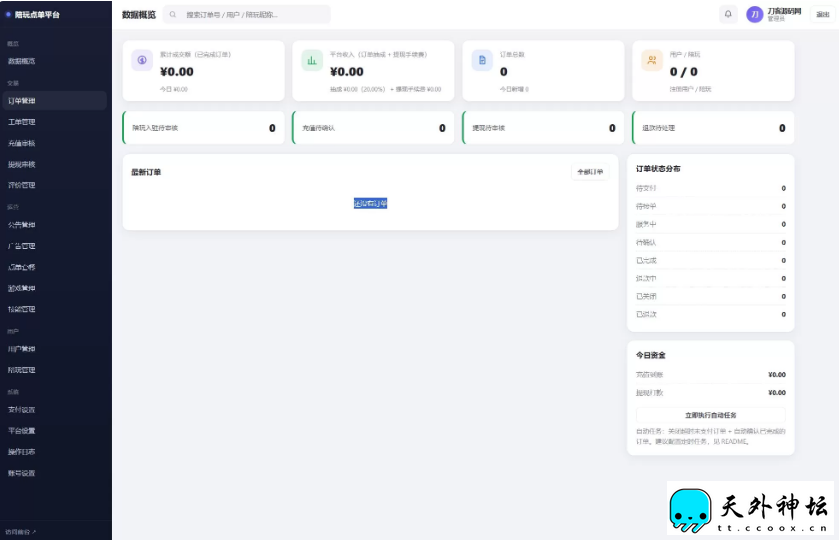
Task: Open the 退款待处理 pending card
Action: click(713, 128)
